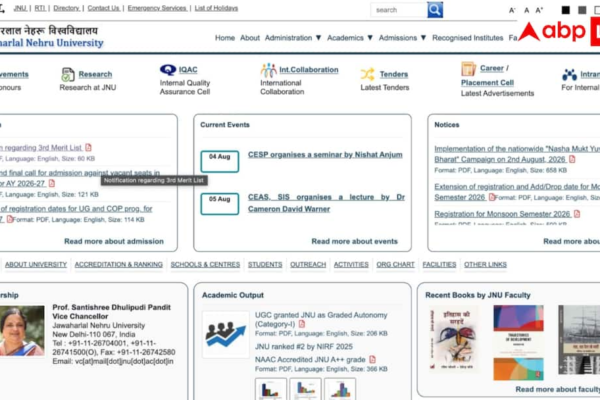This screenshot has width=600, height=400.
Task: Go to Home in main navigation
Action: (x=225, y=38)
